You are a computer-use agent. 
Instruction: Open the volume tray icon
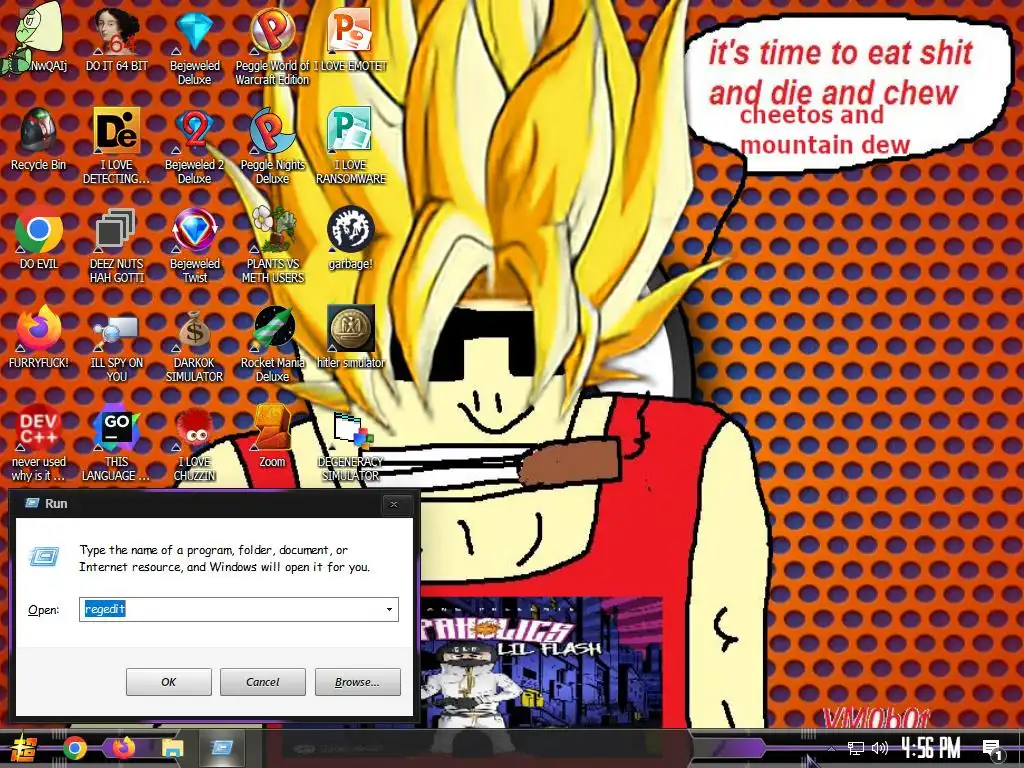pos(880,748)
